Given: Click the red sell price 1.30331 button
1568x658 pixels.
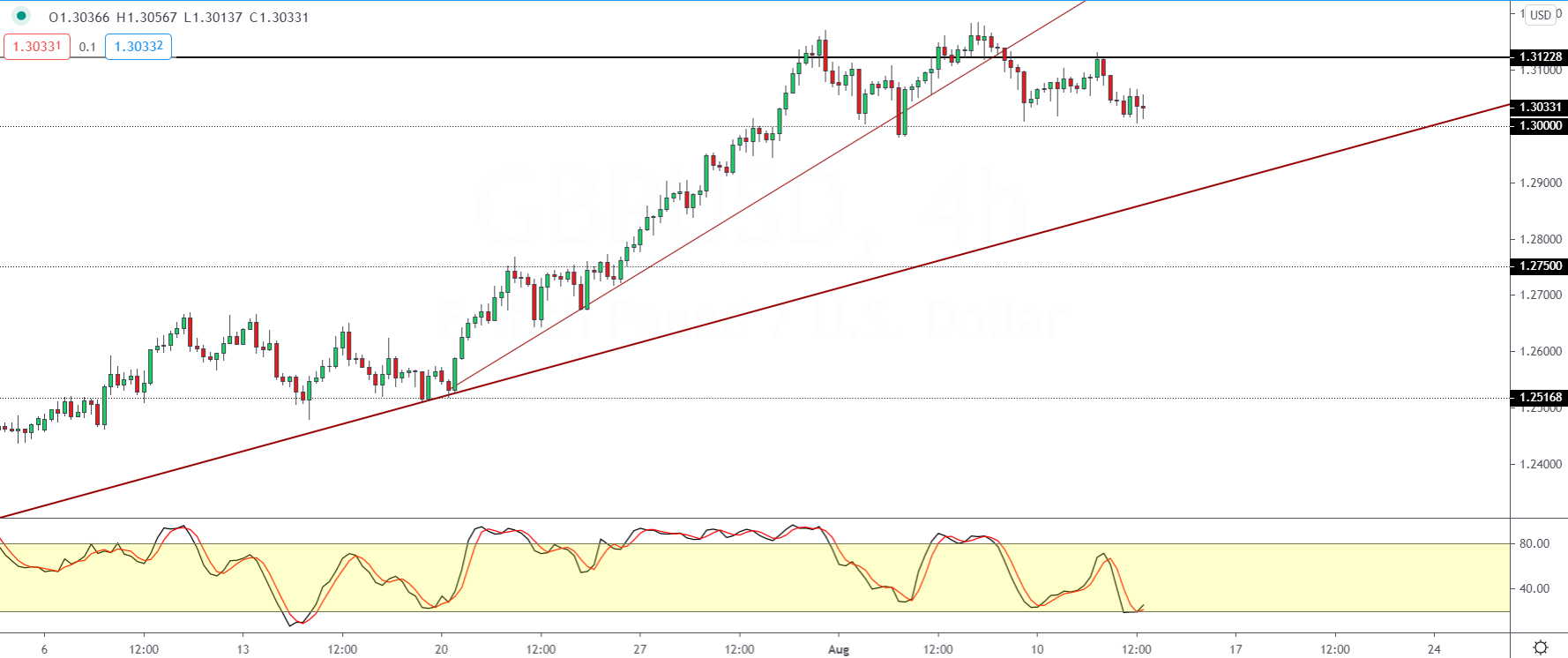Looking at the screenshot, I should coord(37,47).
